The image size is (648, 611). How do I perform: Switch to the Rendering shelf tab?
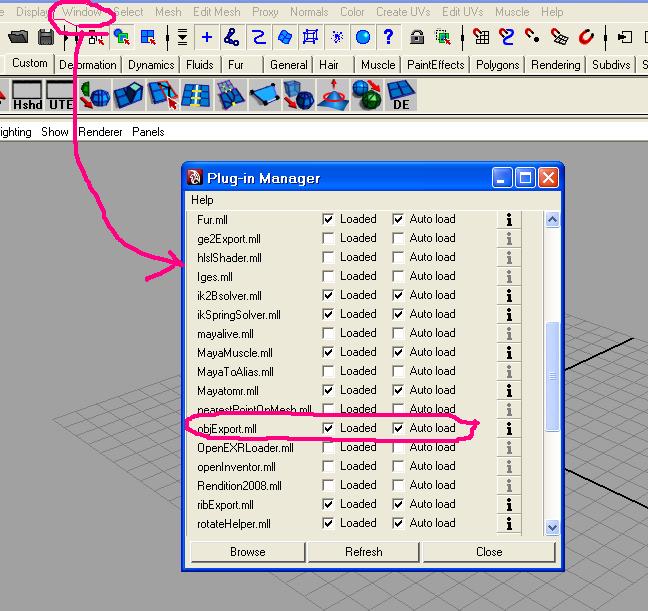(x=555, y=65)
